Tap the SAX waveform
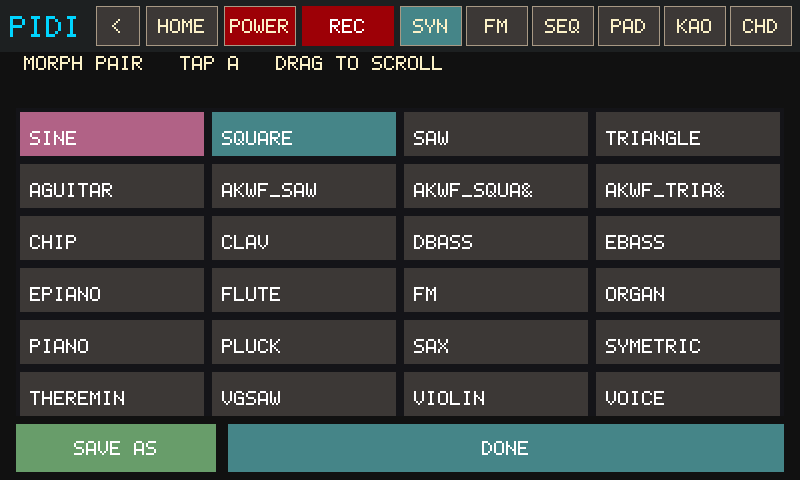 [496, 342]
